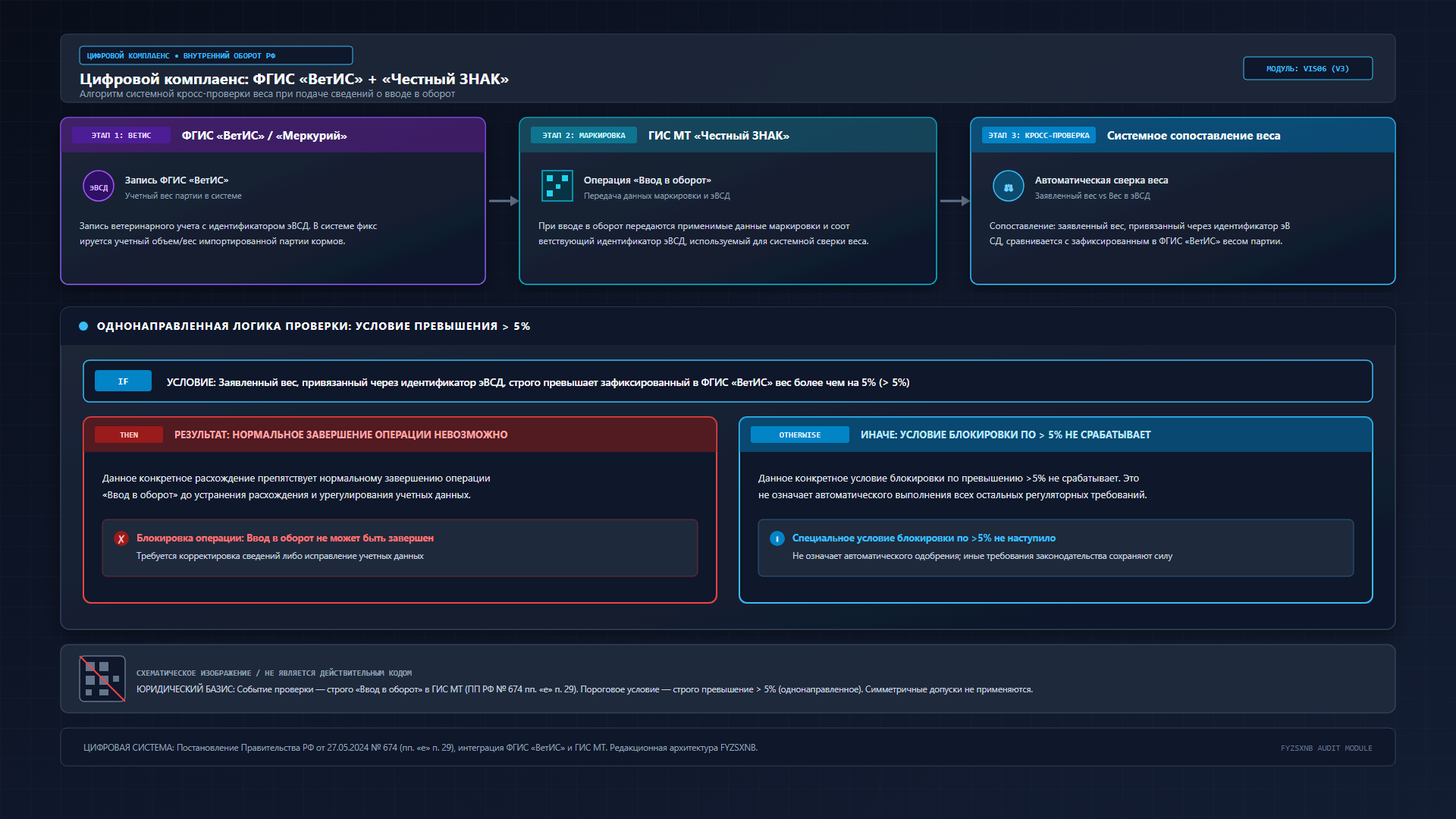Click the OTHERWISE badge
The height and width of the screenshot is (819, 1456).
pos(800,435)
